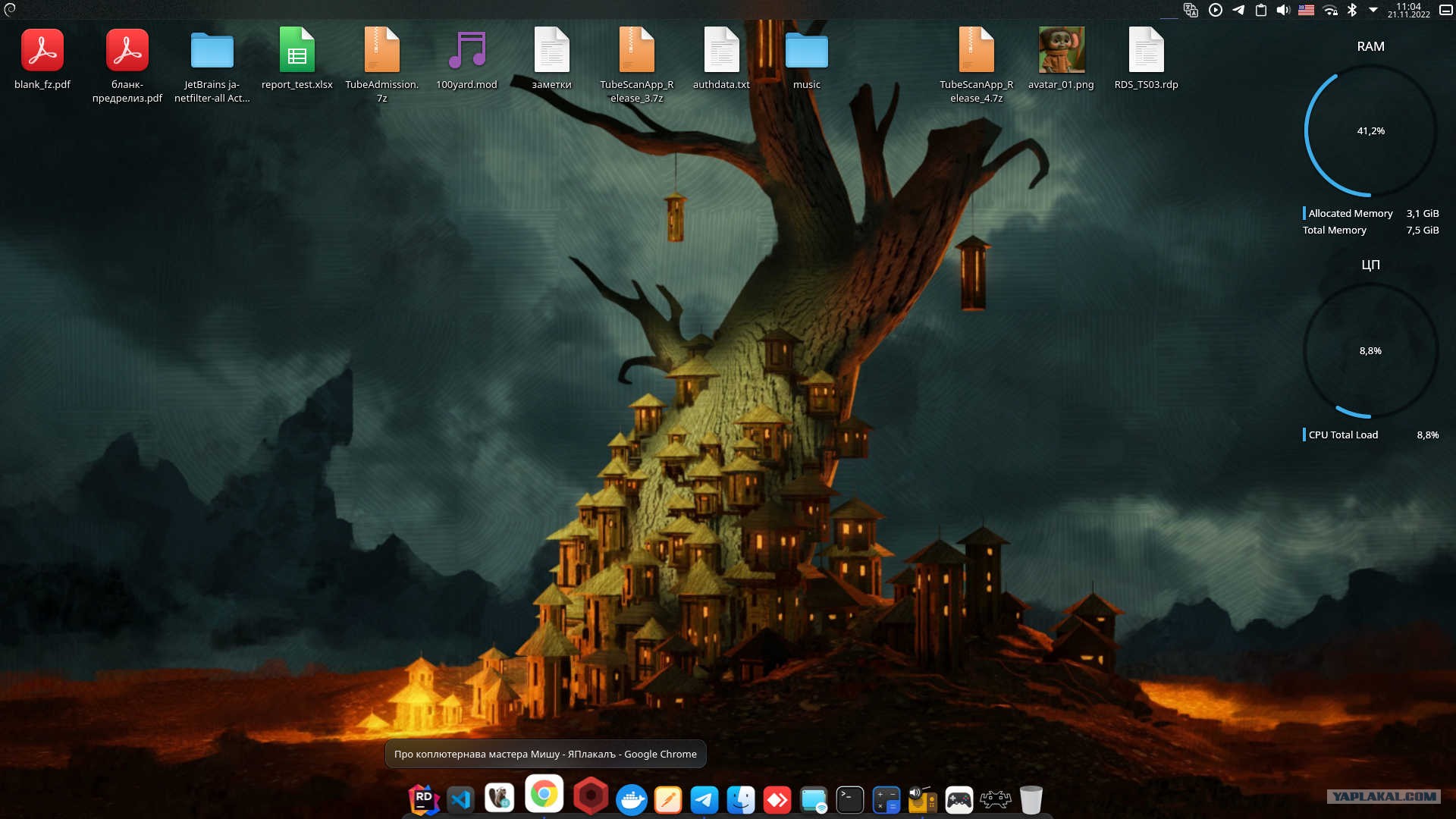Select the avatar_01.png image thumbnail

(x=1062, y=59)
